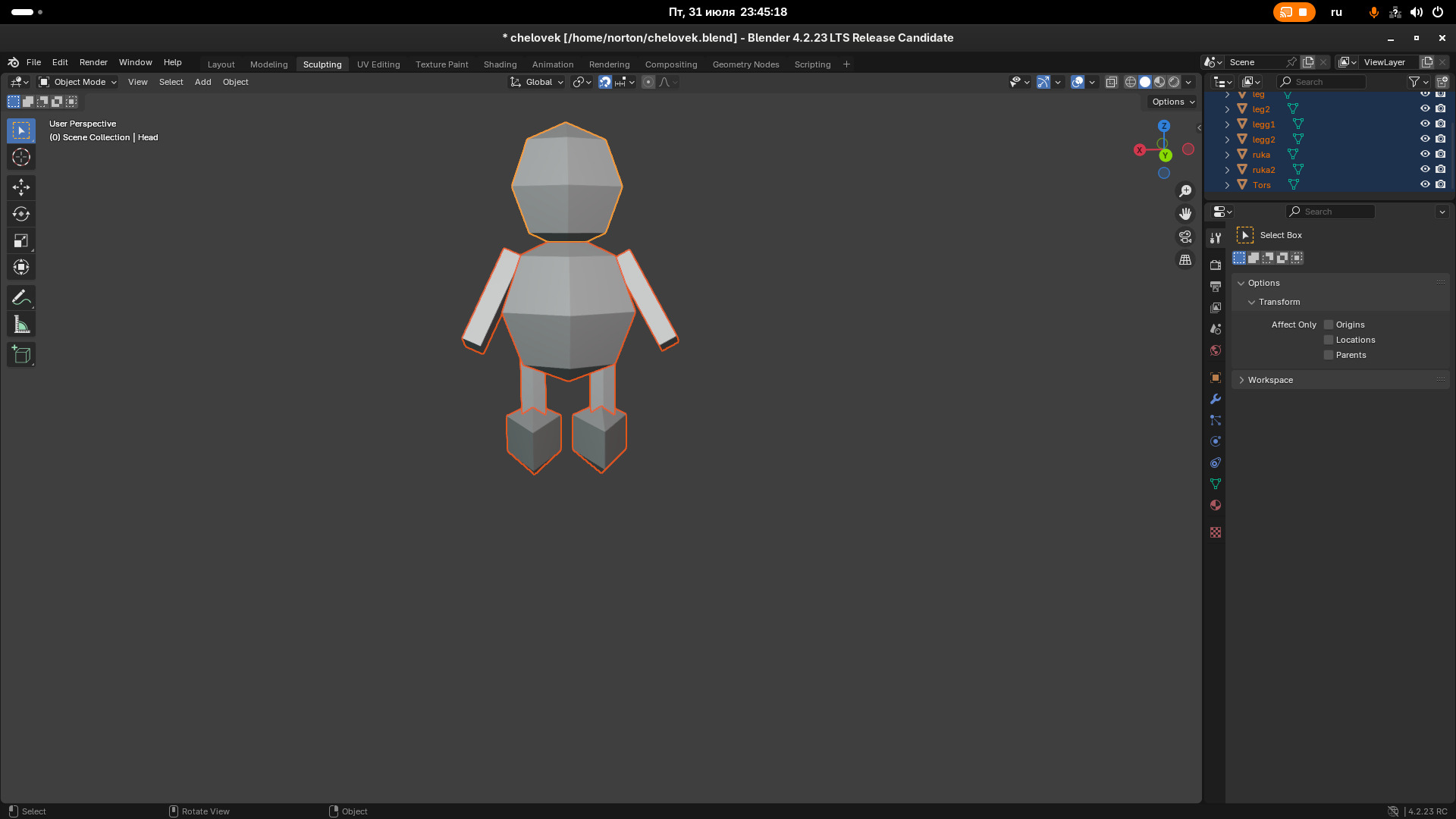1456x819 pixels.
Task: Choose the Annotate pencil tool
Action: click(21, 297)
